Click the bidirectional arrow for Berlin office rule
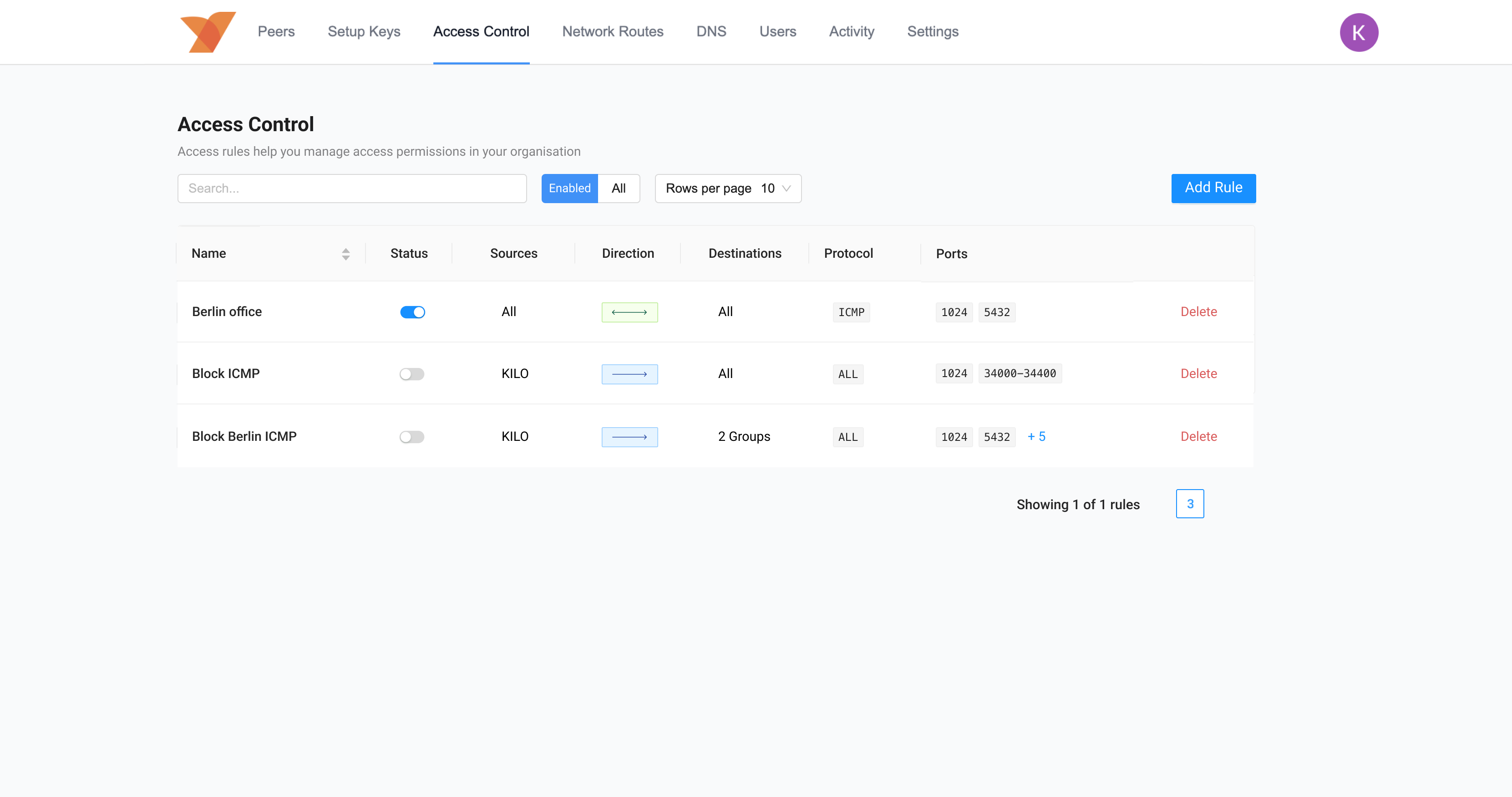This screenshot has height=797, width=1512. click(630, 312)
